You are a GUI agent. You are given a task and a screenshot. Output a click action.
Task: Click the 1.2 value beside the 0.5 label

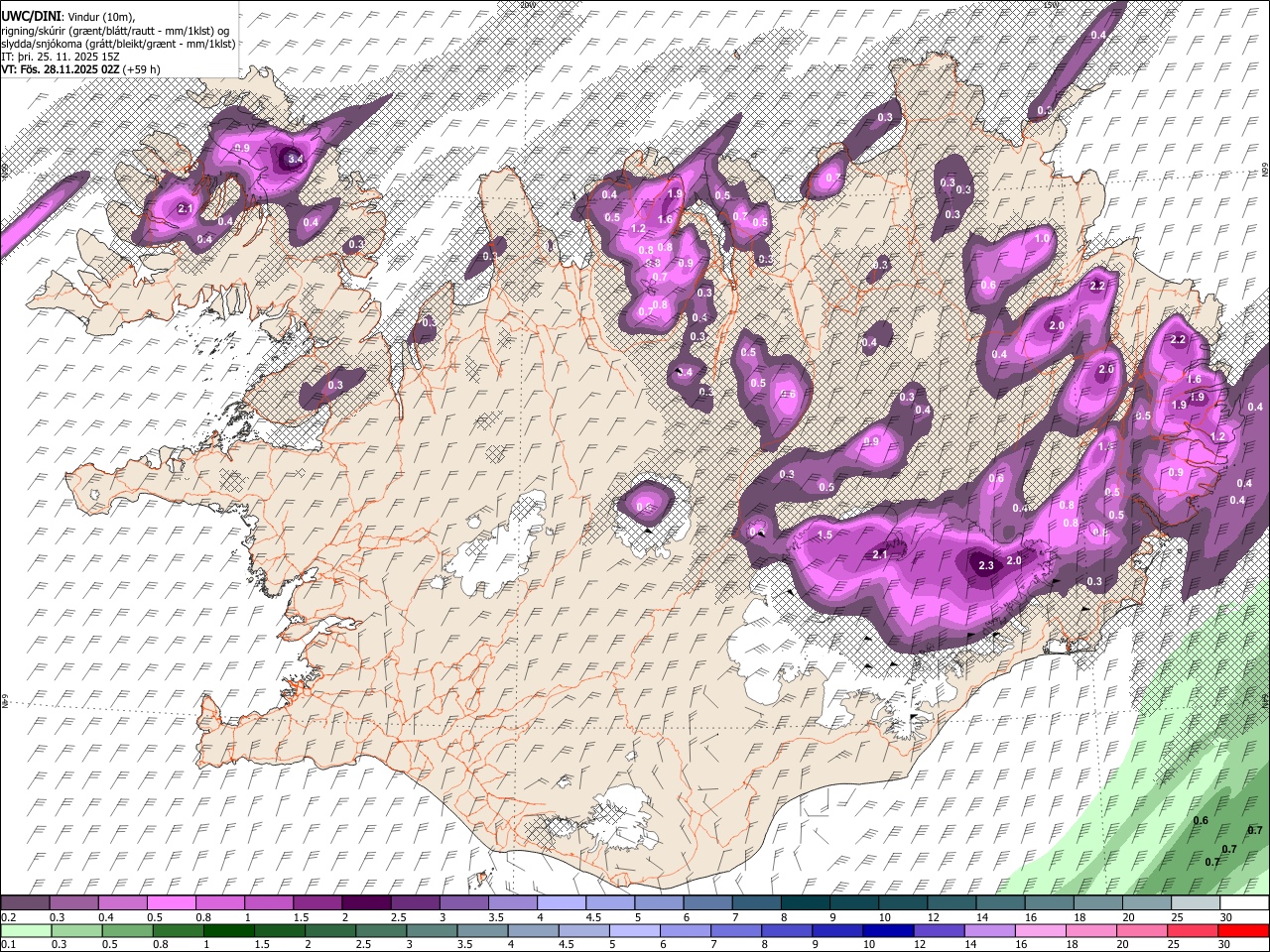(x=638, y=229)
